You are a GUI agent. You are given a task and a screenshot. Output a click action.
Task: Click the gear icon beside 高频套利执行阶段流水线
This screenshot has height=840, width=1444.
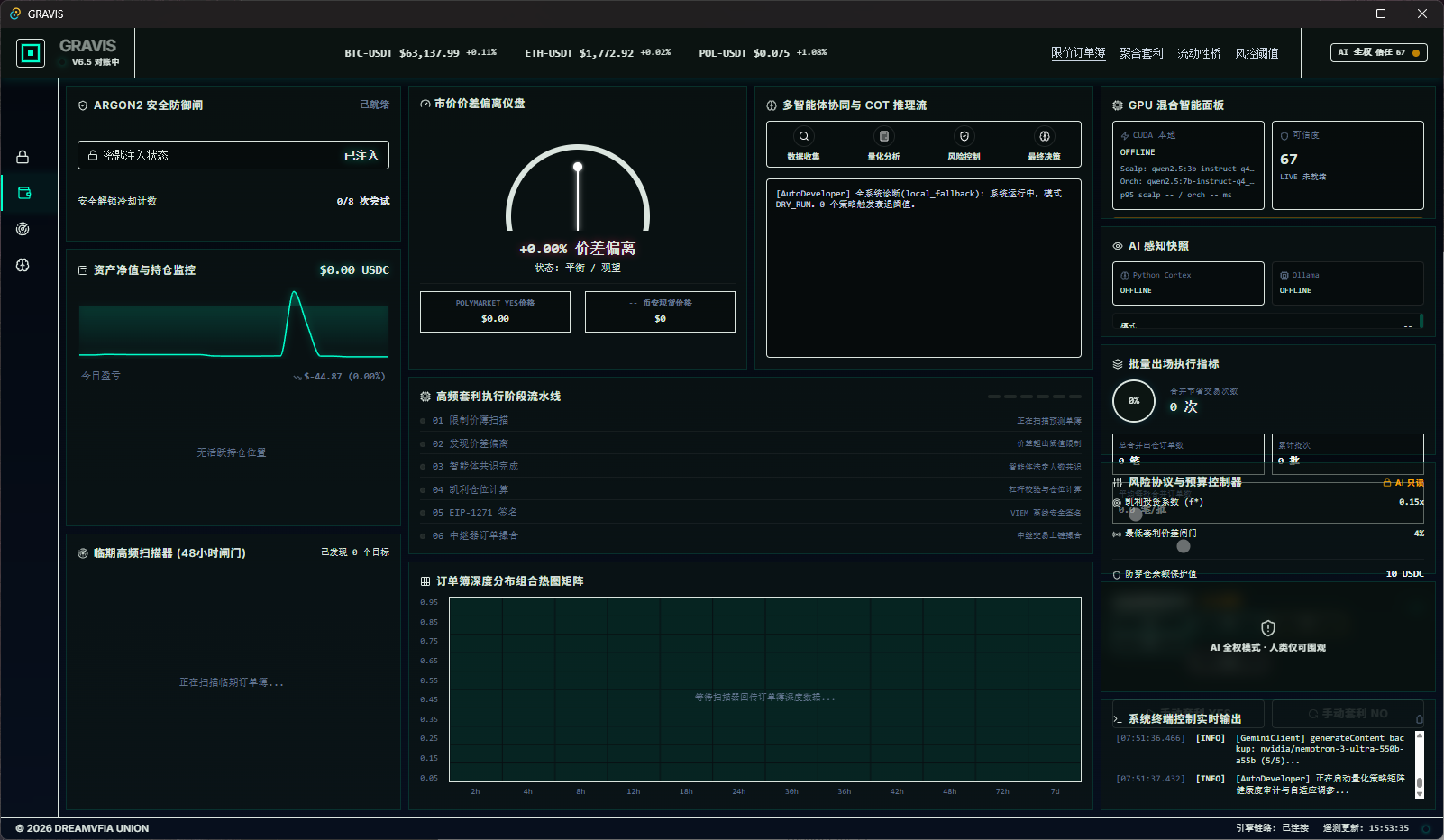pyautogui.click(x=425, y=397)
